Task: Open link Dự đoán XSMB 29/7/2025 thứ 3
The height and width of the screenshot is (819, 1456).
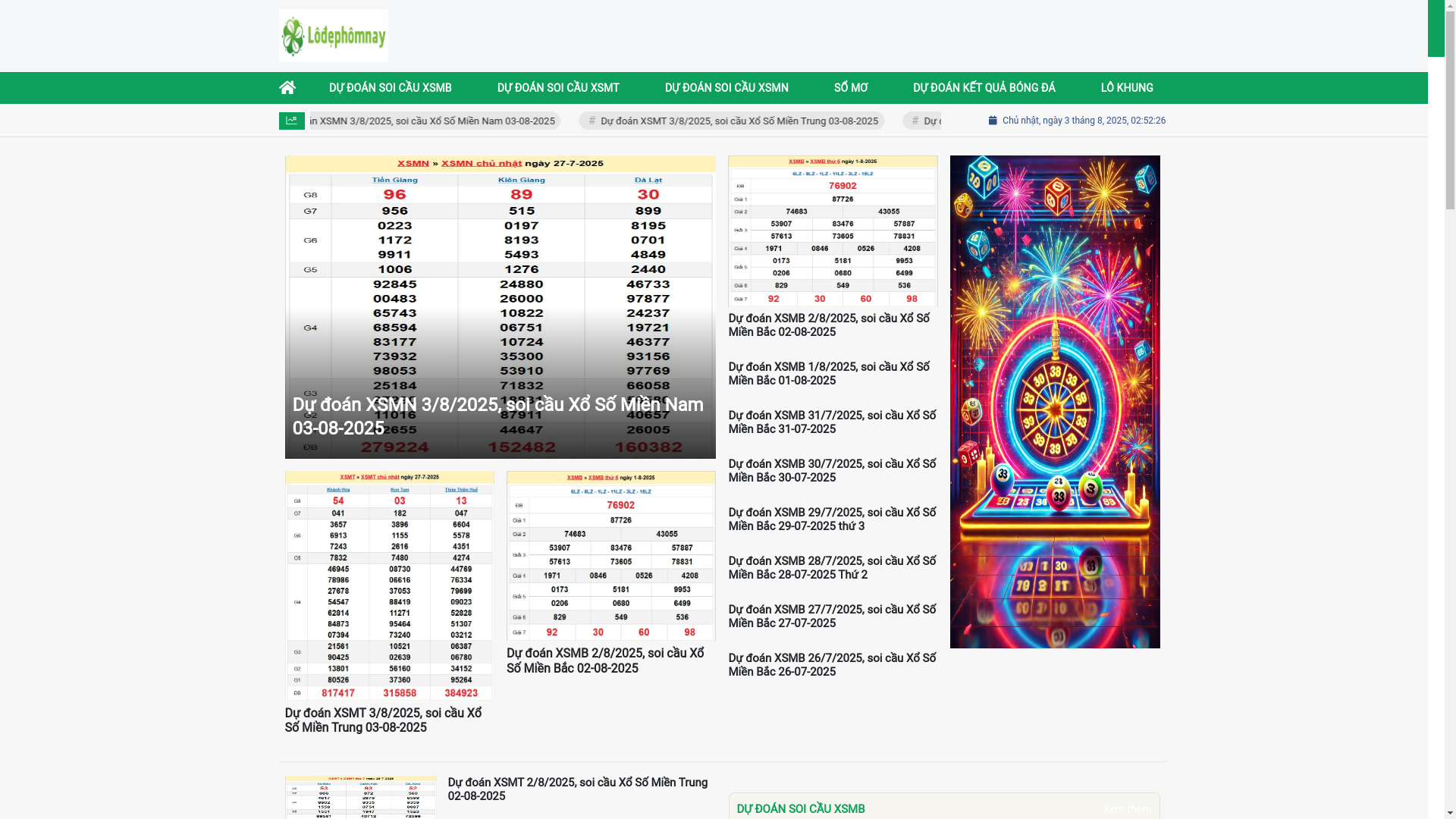Action: click(x=832, y=519)
